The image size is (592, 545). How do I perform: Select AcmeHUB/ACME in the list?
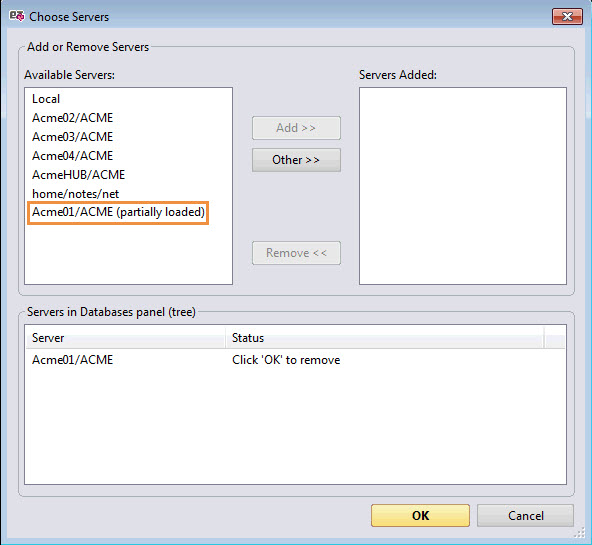(79, 175)
